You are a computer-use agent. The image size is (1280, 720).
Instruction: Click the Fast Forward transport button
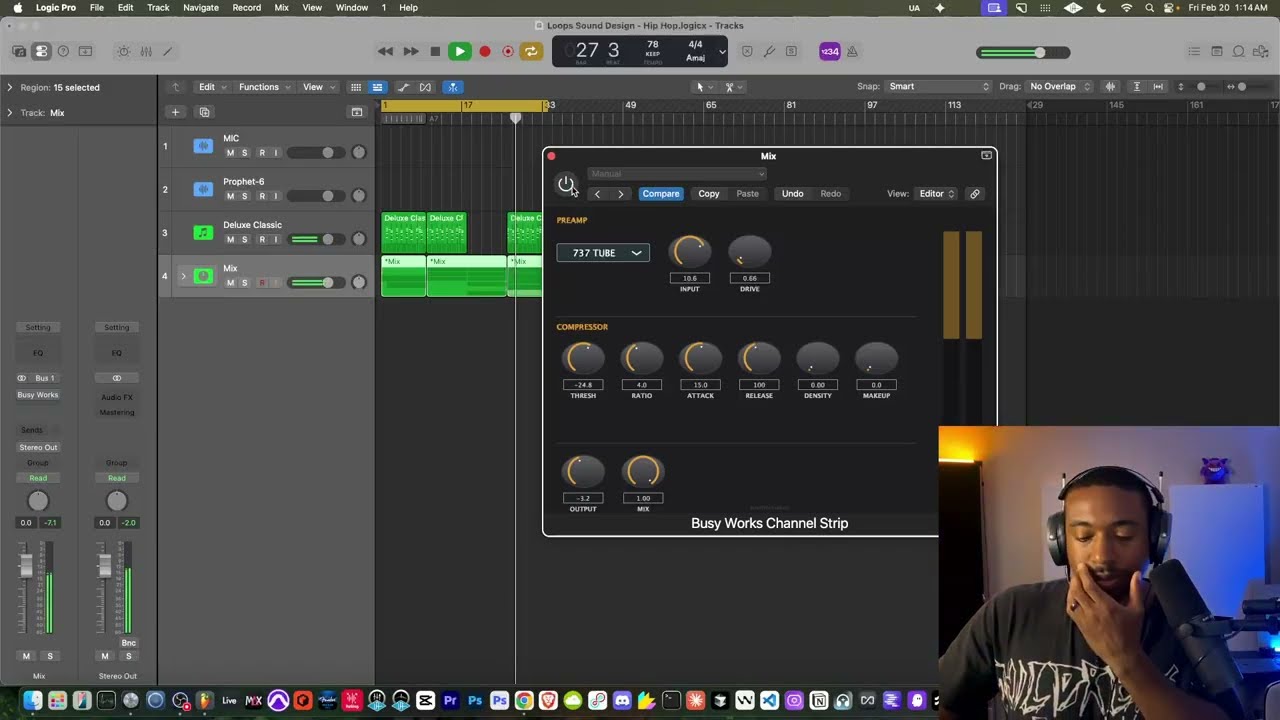click(410, 51)
